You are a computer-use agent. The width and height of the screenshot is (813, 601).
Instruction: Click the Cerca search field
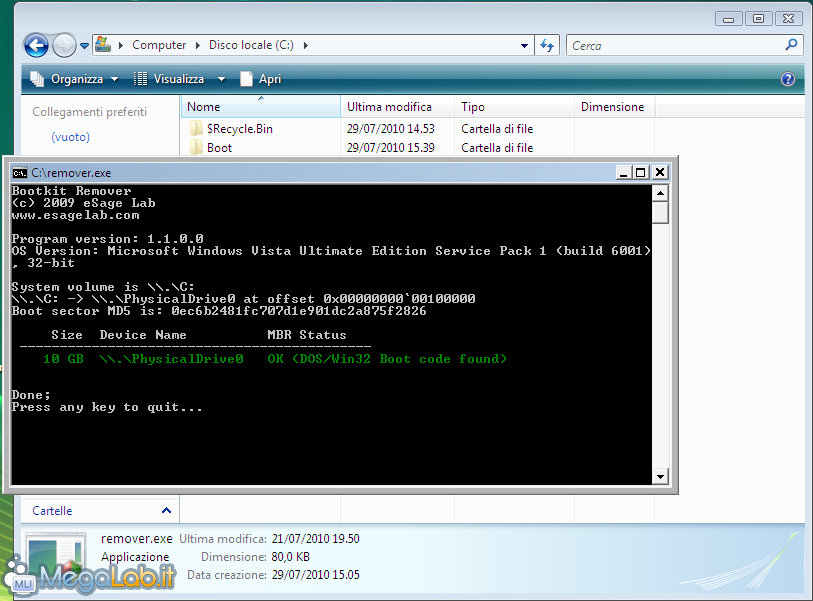(676, 46)
